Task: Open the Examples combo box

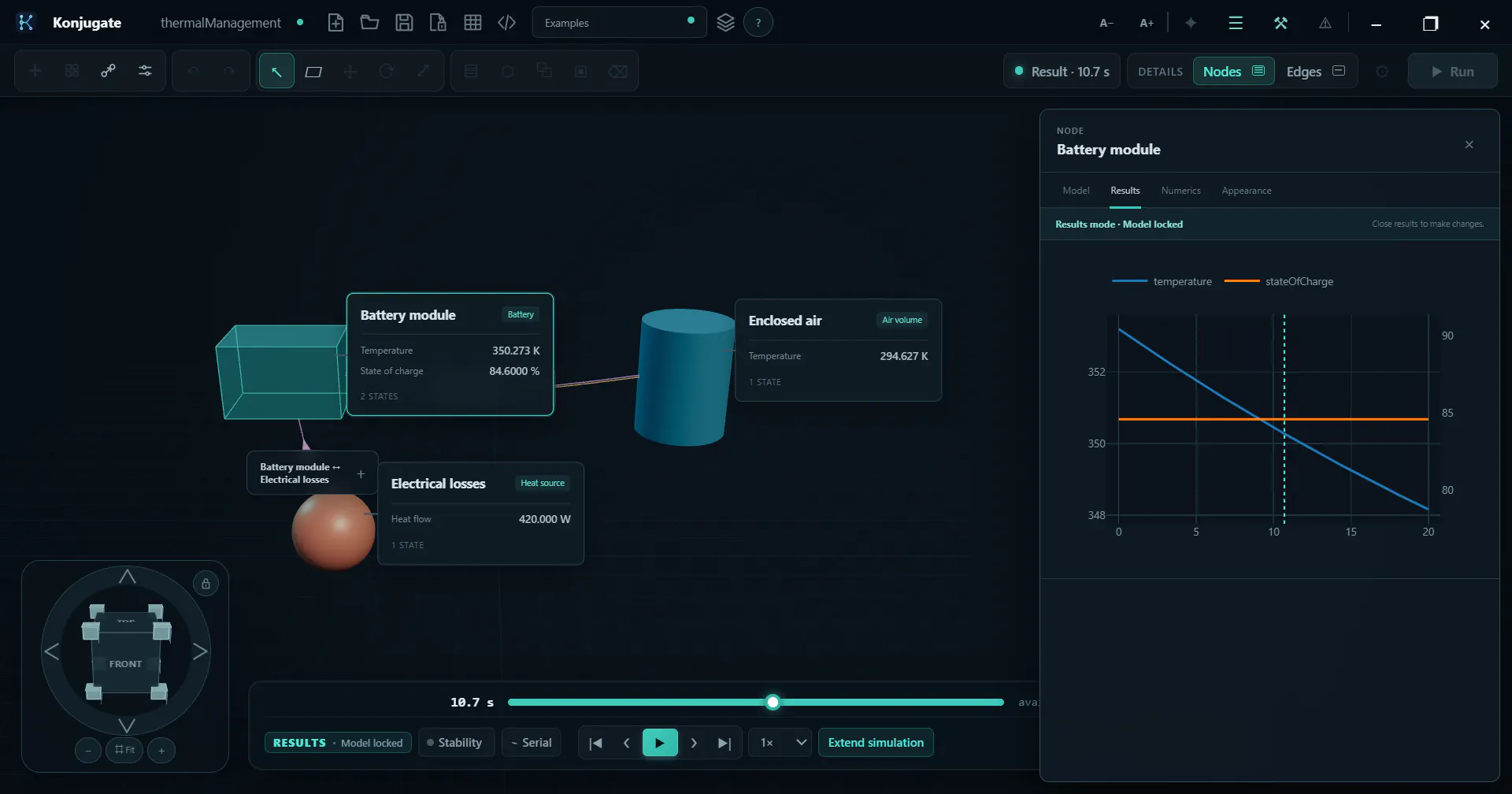Action: [619, 23]
